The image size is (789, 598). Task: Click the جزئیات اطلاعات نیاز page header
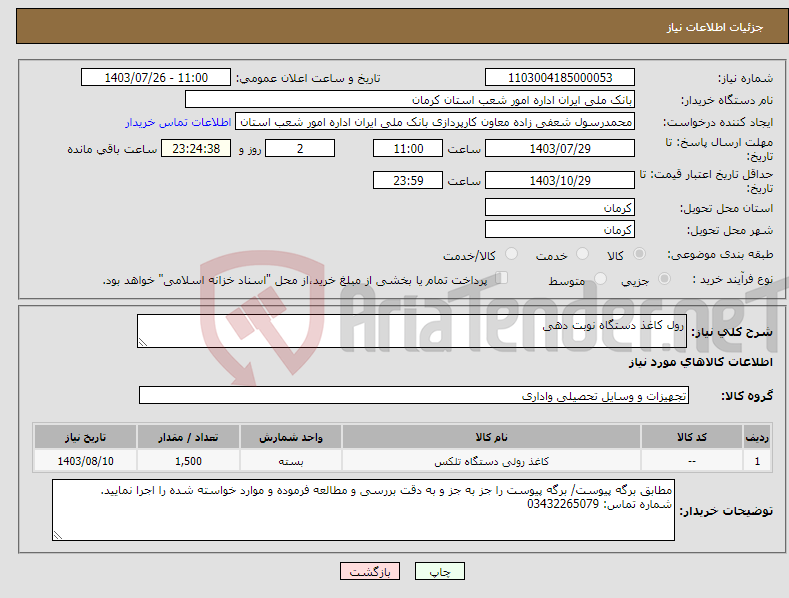coord(715,27)
